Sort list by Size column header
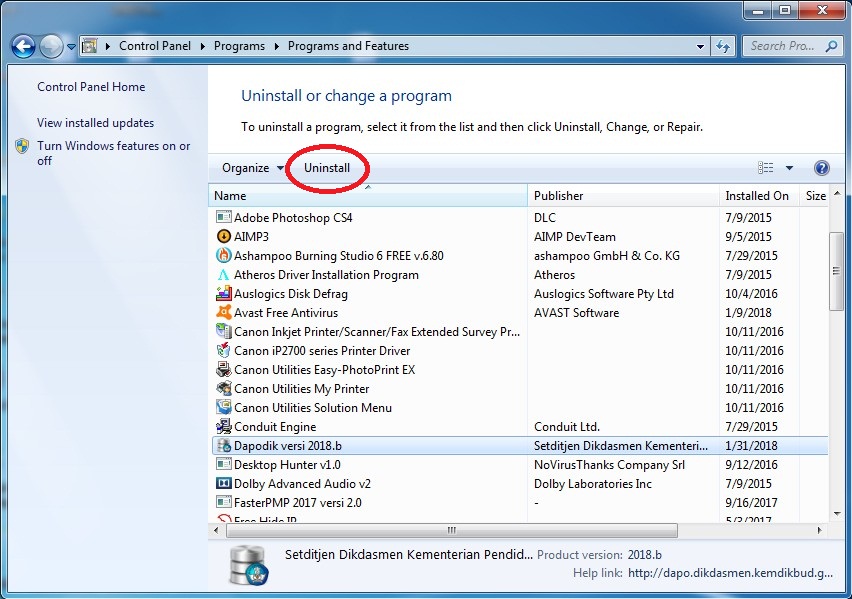This screenshot has width=852, height=599. [x=815, y=196]
